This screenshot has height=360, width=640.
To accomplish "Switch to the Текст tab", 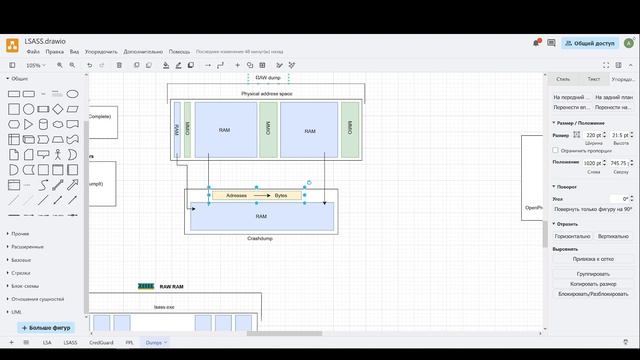I will click(x=593, y=79).
